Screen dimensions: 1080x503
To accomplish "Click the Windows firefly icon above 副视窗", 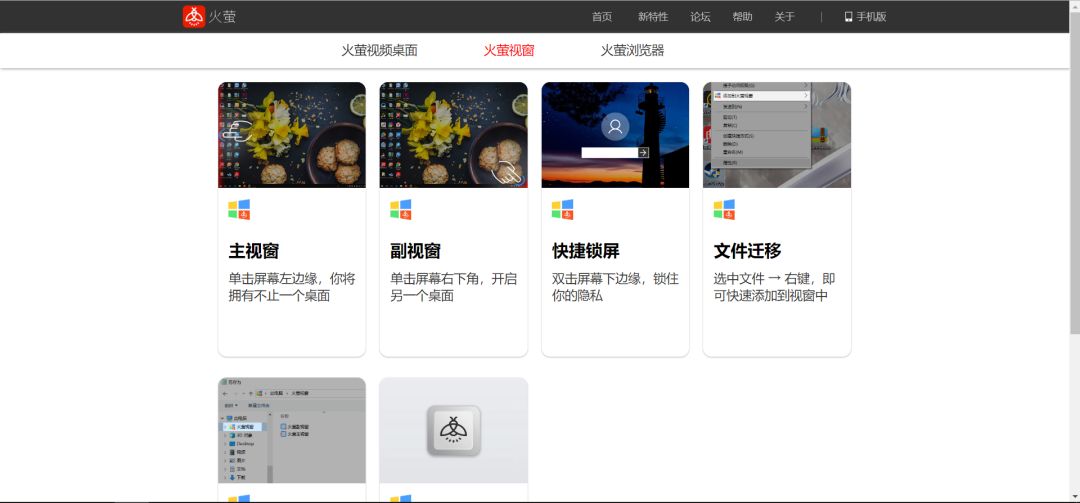I will (x=401, y=209).
